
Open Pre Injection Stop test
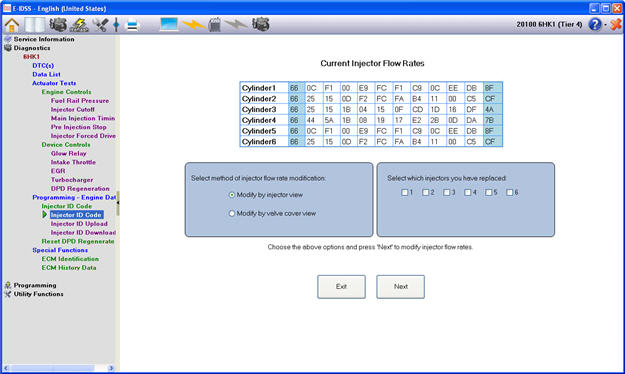[79, 127]
